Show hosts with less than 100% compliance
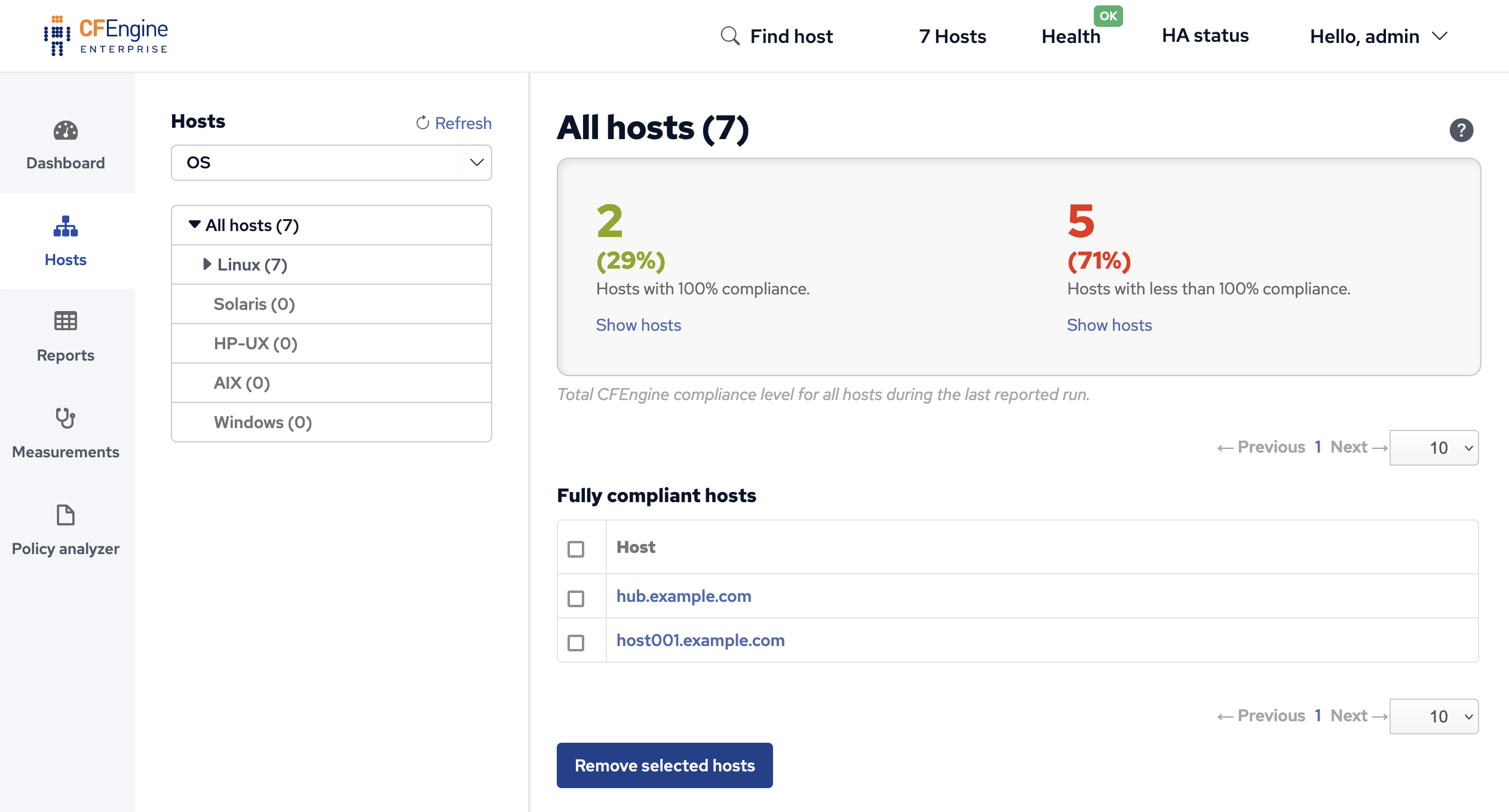Viewport: 1509px width, 812px height. (x=1109, y=324)
